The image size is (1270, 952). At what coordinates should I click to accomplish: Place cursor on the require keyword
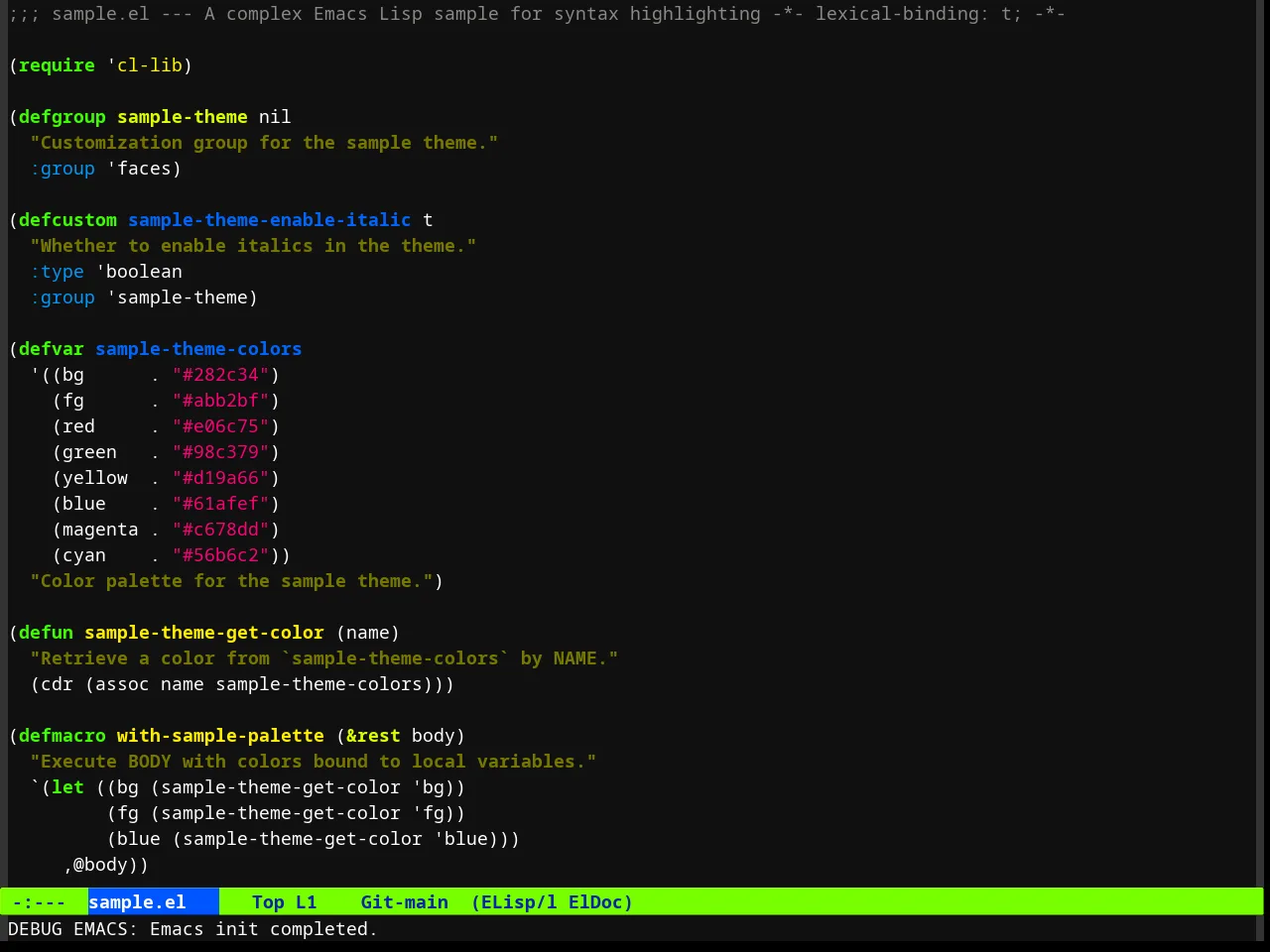(57, 65)
